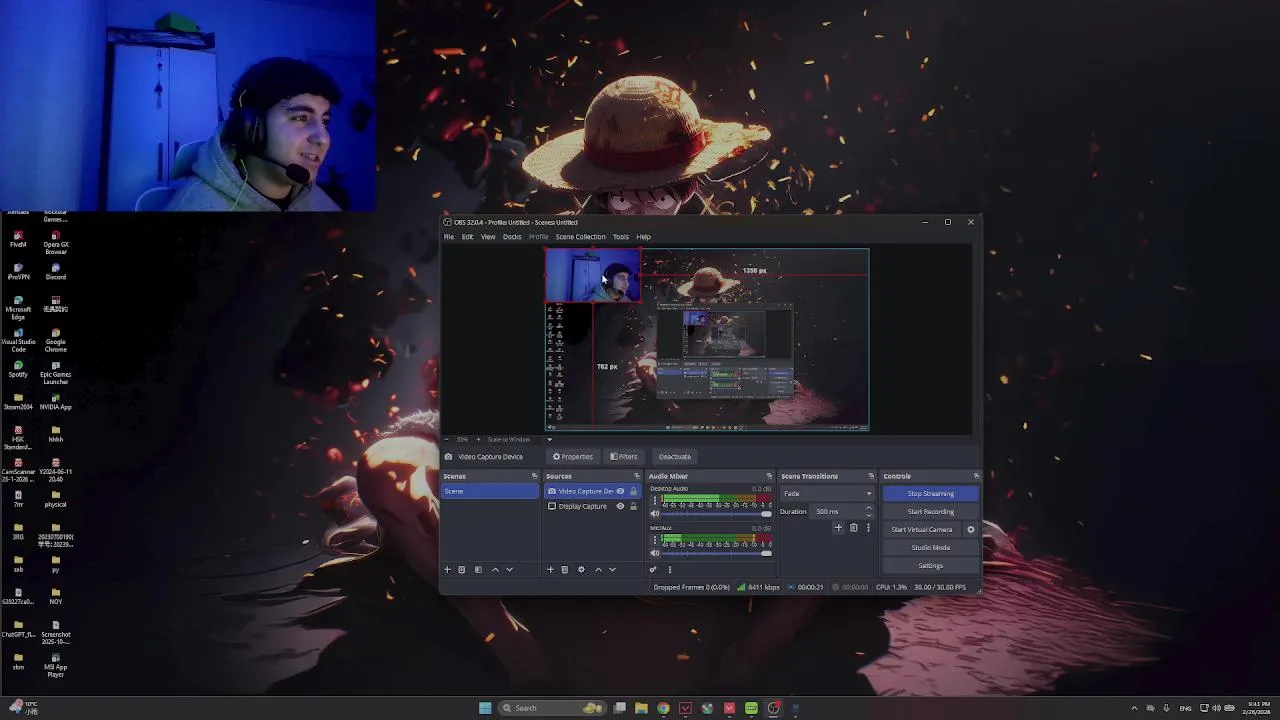Add a new scene with plus icon
Viewport: 1280px width, 720px height.
(447, 569)
